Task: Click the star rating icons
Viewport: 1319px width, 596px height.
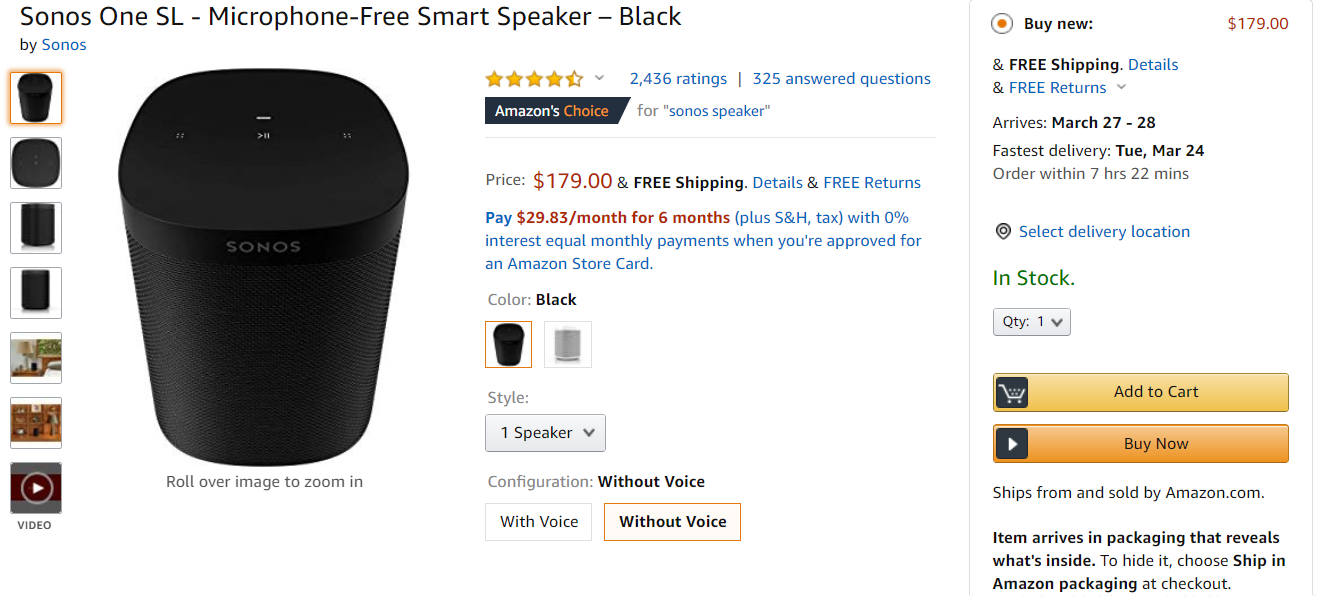Action: tap(534, 79)
